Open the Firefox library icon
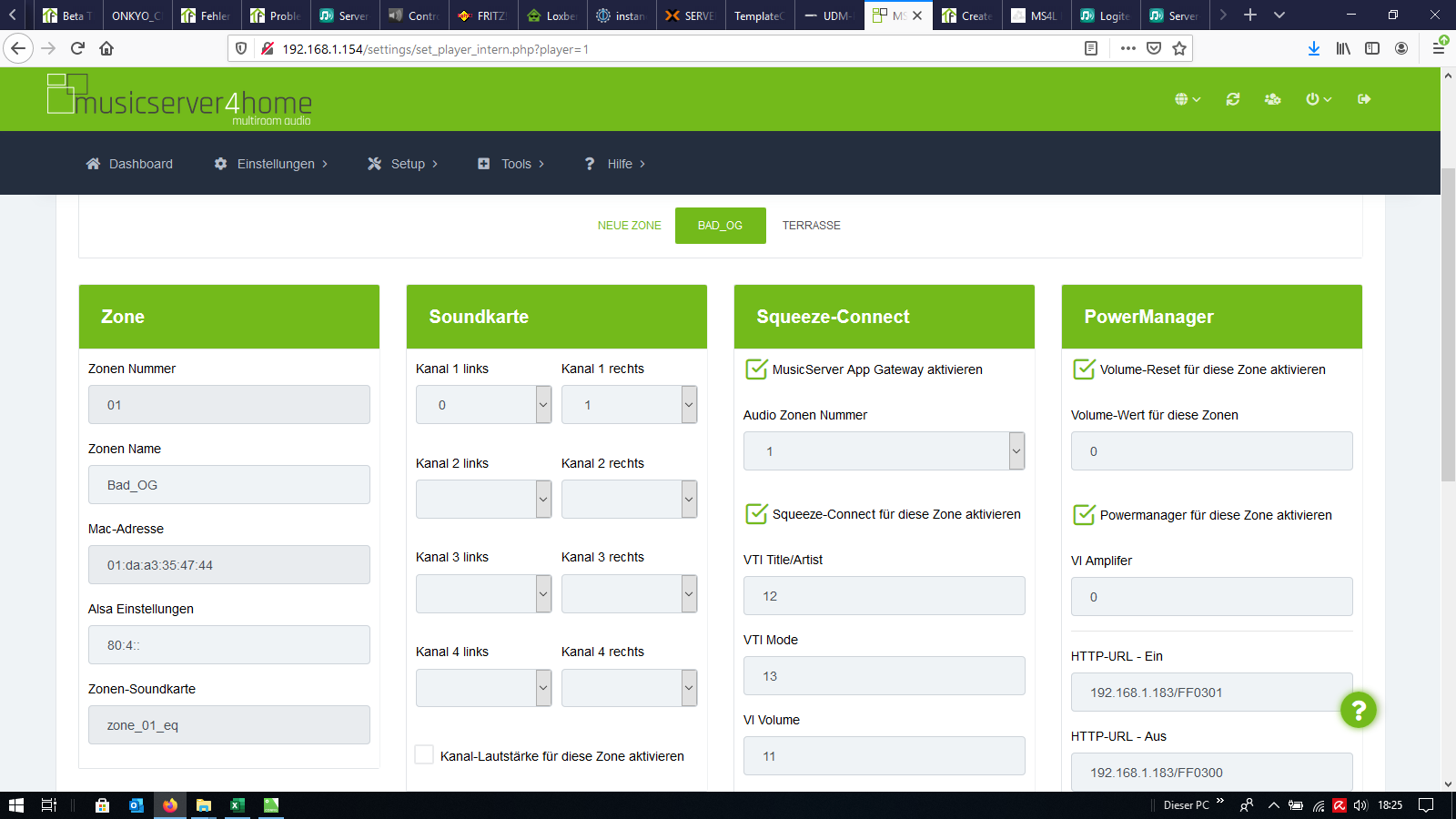The image size is (1456, 819). 1343,48
